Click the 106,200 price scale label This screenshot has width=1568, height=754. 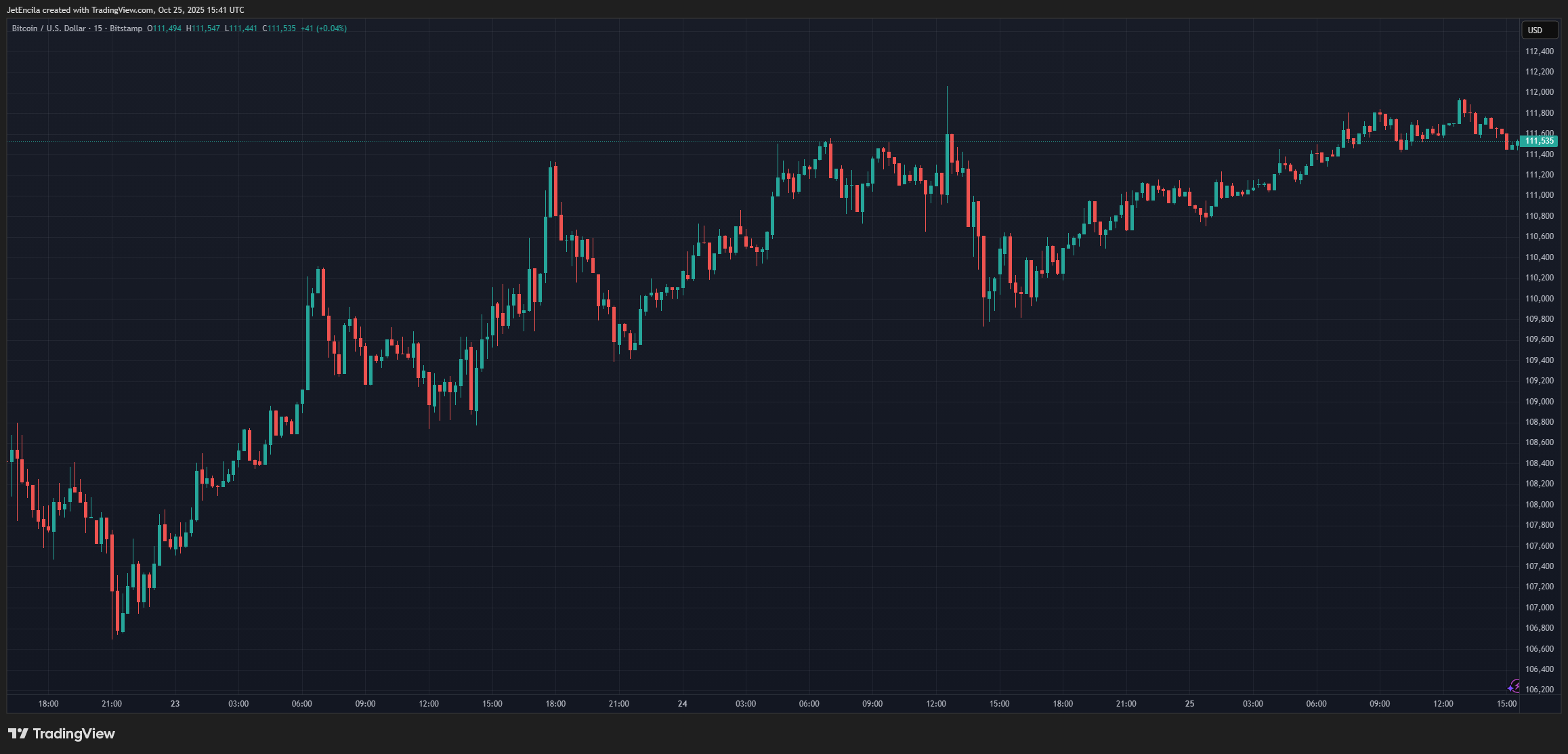[1539, 690]
